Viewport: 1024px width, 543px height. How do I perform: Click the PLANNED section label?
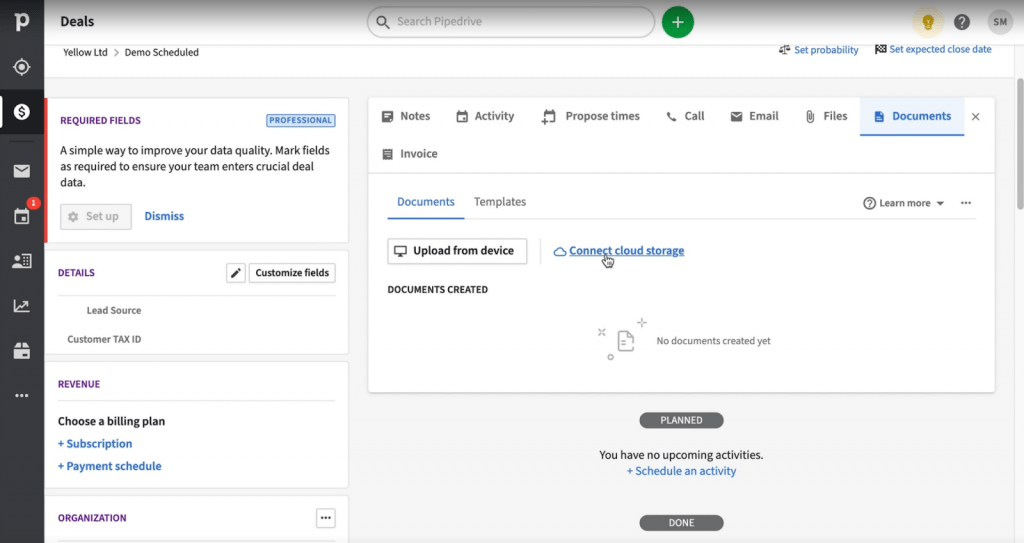point(681,420)
